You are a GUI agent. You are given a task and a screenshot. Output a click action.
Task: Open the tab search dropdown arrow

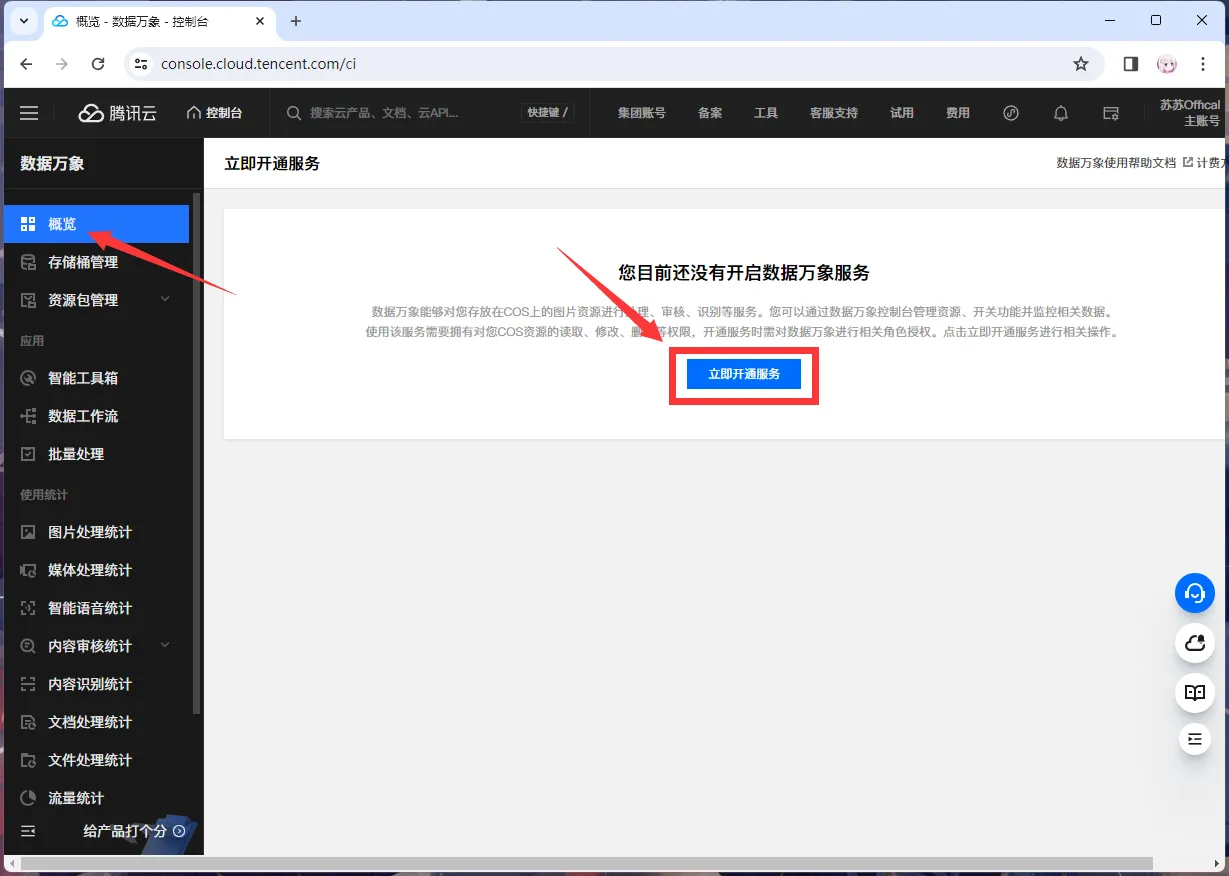click(23, 21)
